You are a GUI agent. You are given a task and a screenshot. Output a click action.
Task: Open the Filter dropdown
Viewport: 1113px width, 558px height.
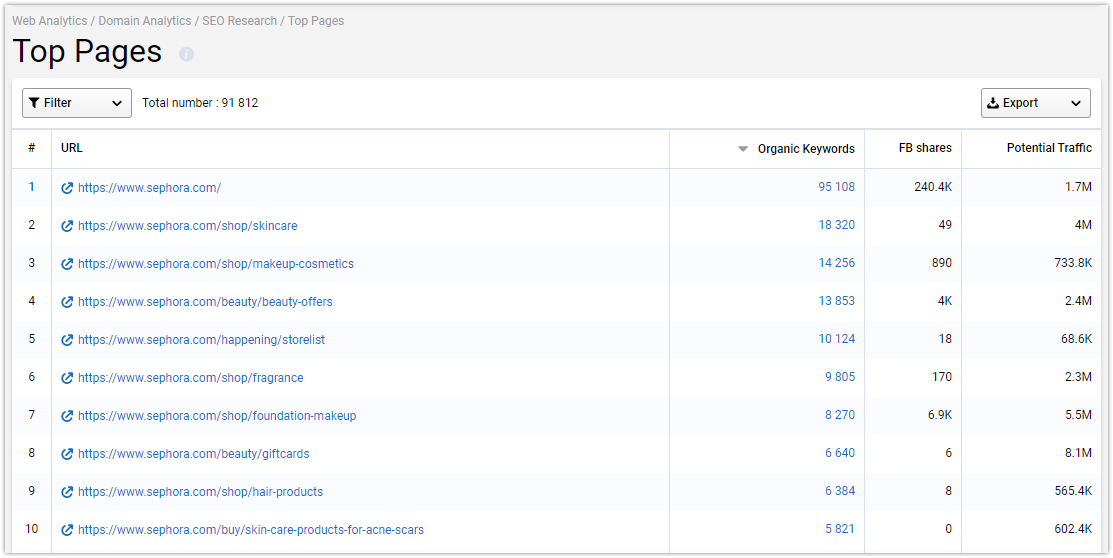[77, 103]
